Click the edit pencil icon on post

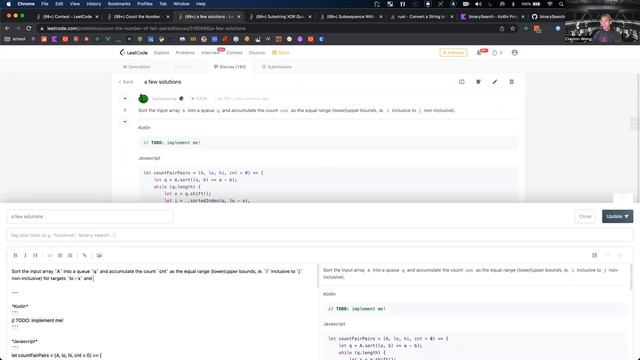495,82
